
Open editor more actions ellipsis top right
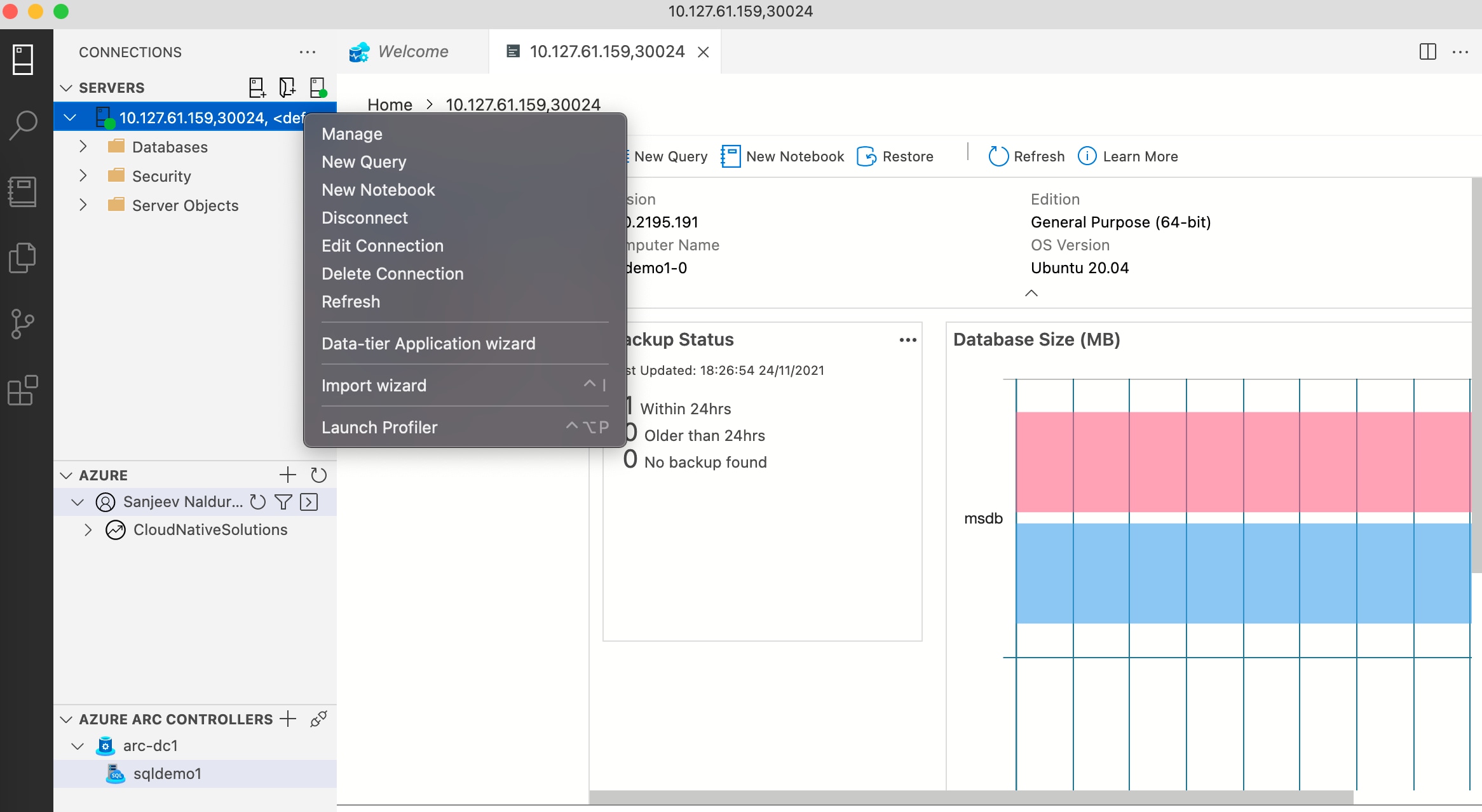pos(1460,51)
